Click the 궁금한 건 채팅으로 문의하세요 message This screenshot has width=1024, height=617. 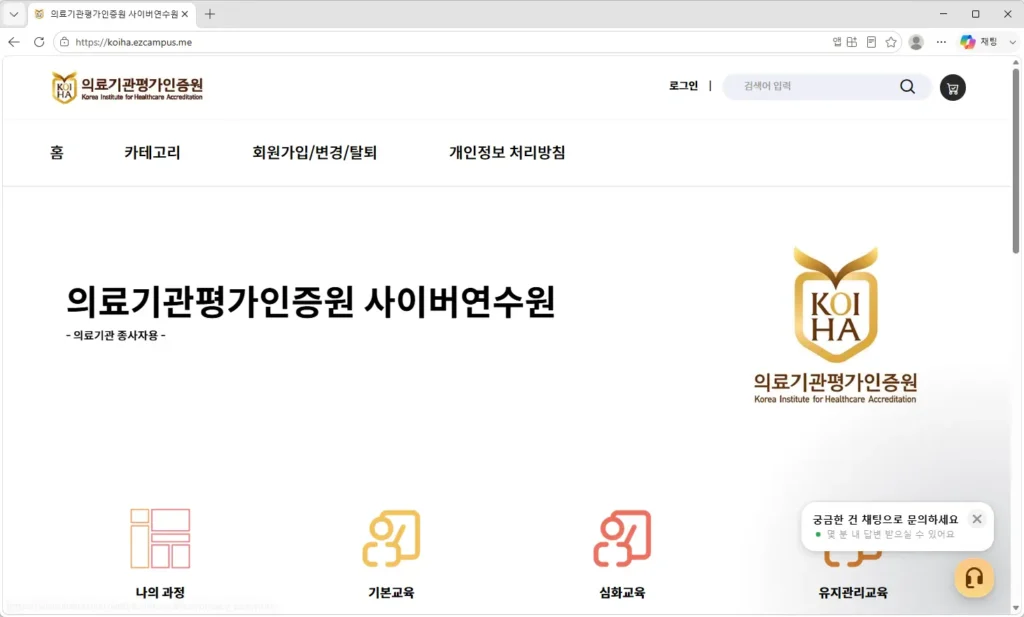click(x=885, y=520)
